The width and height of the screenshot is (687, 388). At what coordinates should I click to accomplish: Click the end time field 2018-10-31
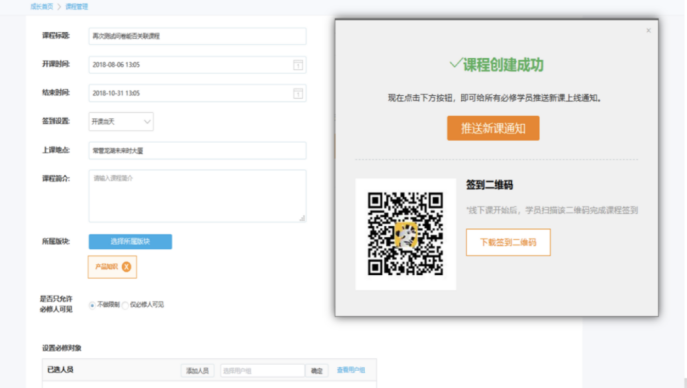tap(197, 93)
